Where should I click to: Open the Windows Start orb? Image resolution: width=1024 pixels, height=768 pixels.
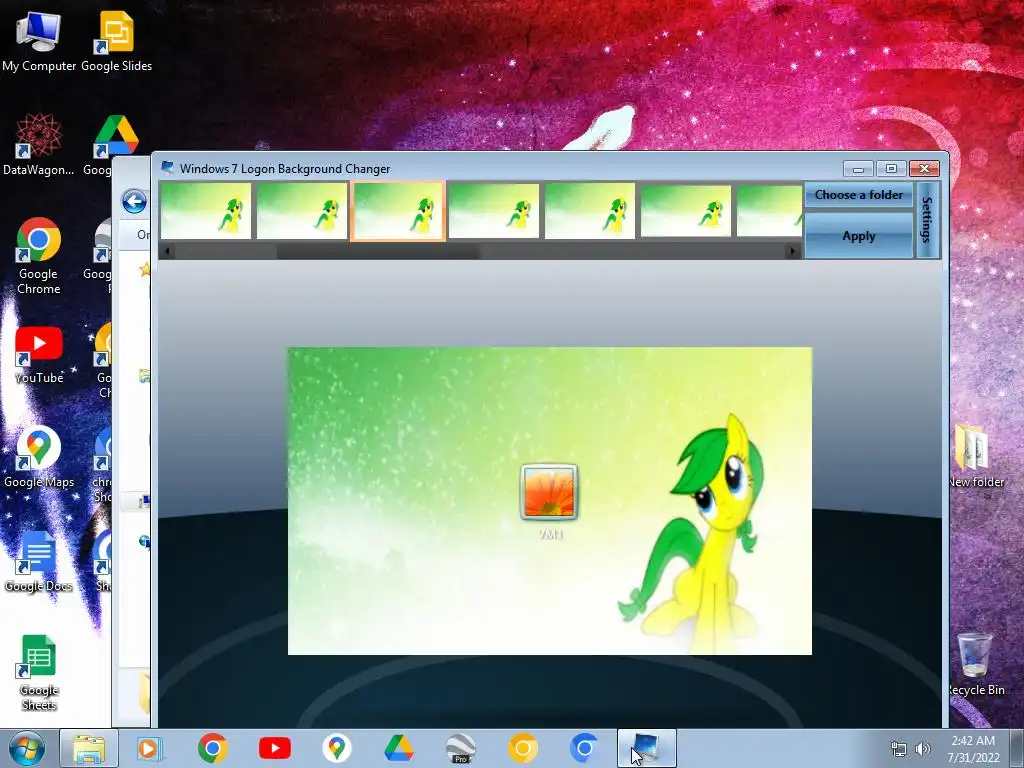27,748
